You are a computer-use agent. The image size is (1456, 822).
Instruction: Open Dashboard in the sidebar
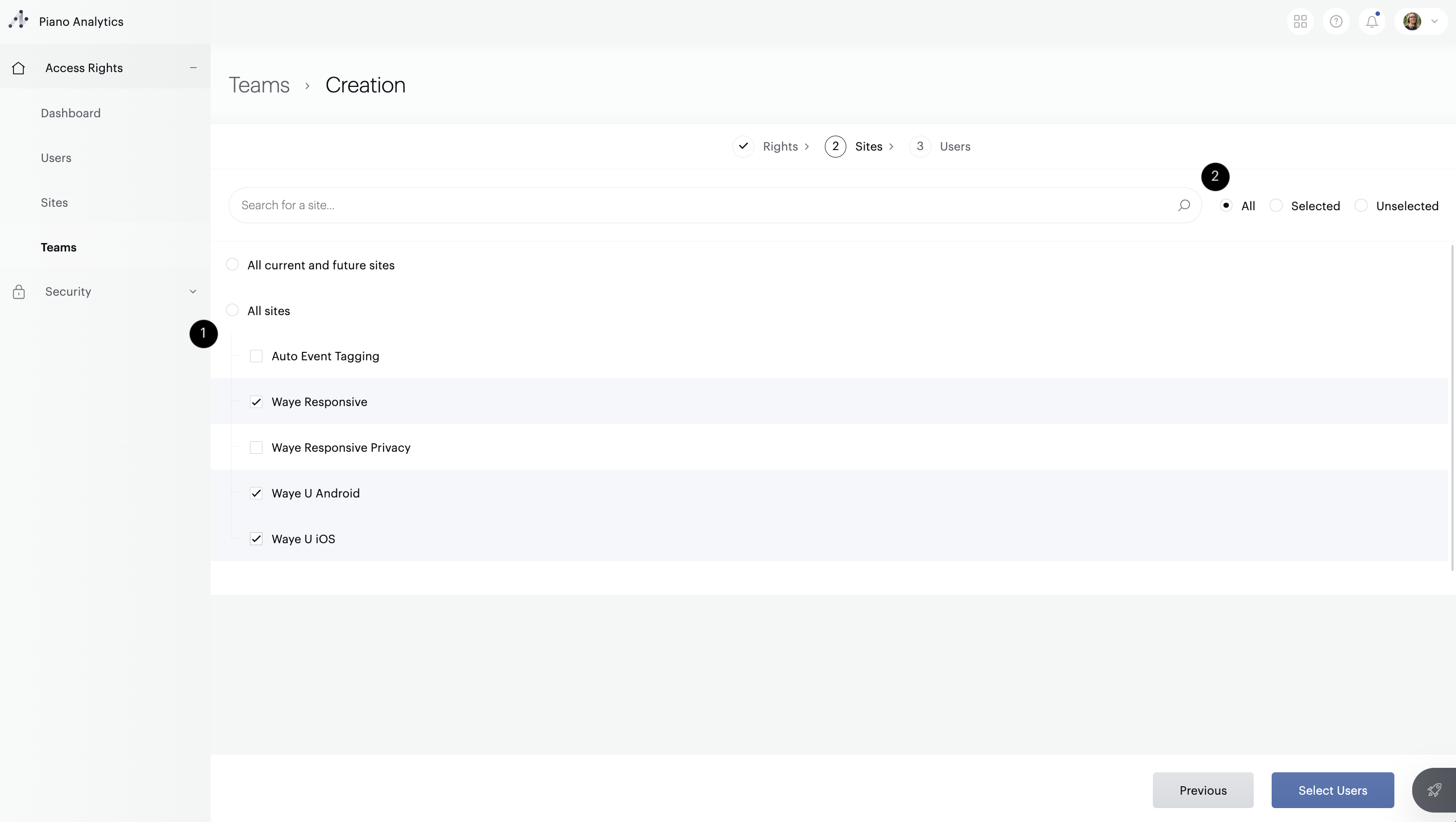click(x=71, y=113)
